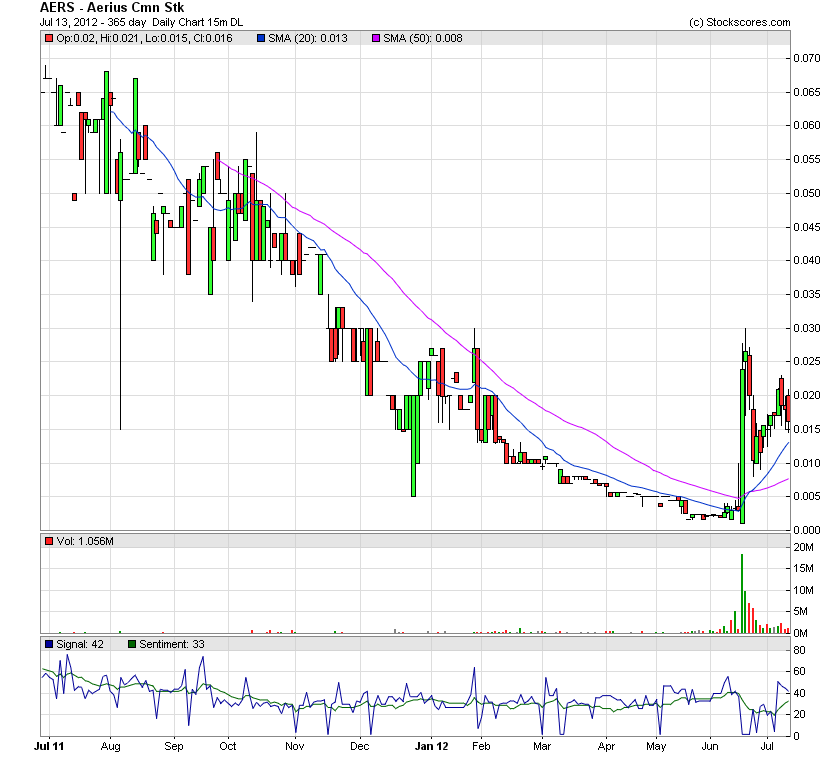Click the 0.065 price axis label
This screenshot has width=830, height=767.
pyautogui.click(x=807, y=92)
